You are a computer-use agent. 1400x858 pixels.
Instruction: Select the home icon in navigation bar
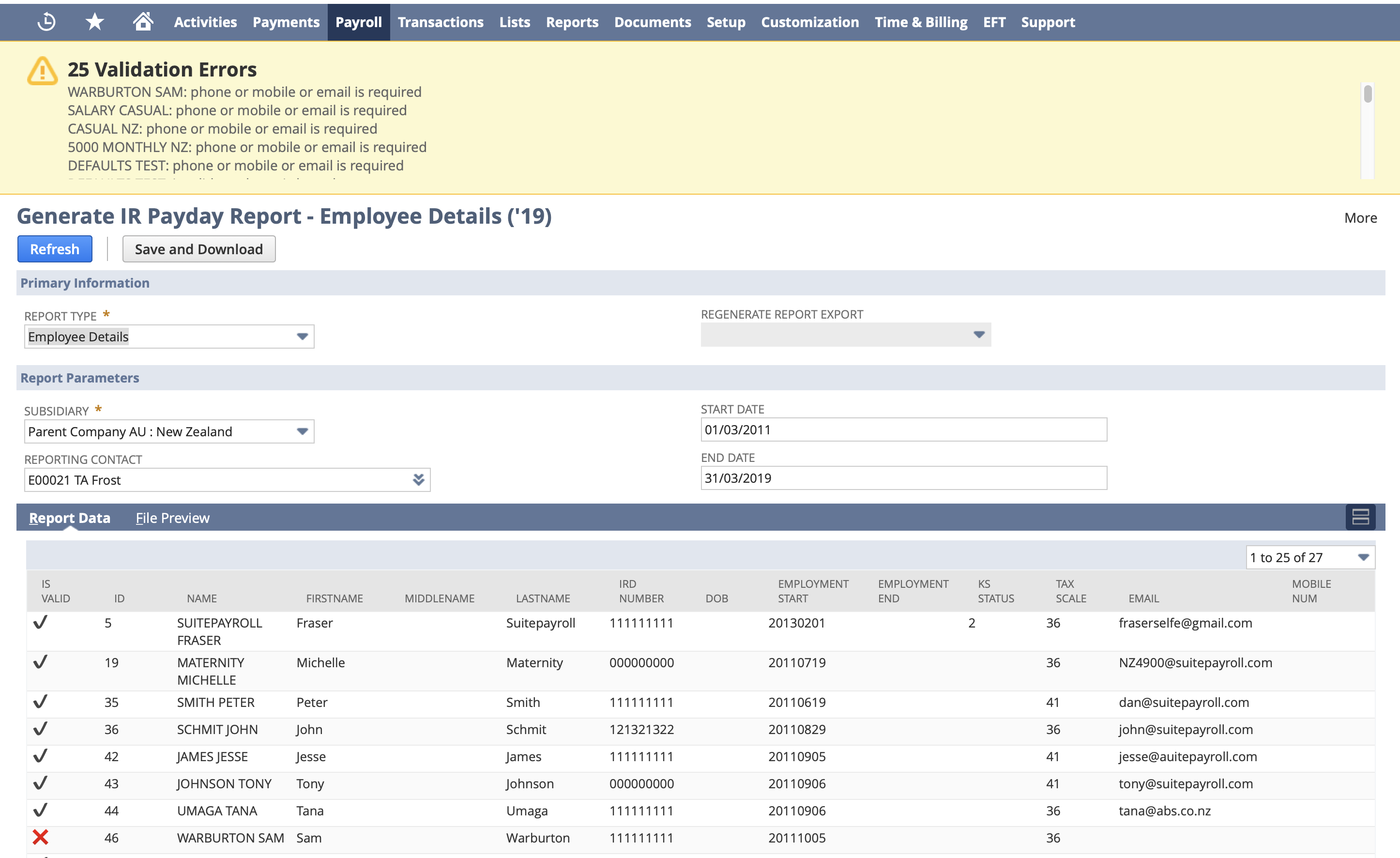coord(143,22)
